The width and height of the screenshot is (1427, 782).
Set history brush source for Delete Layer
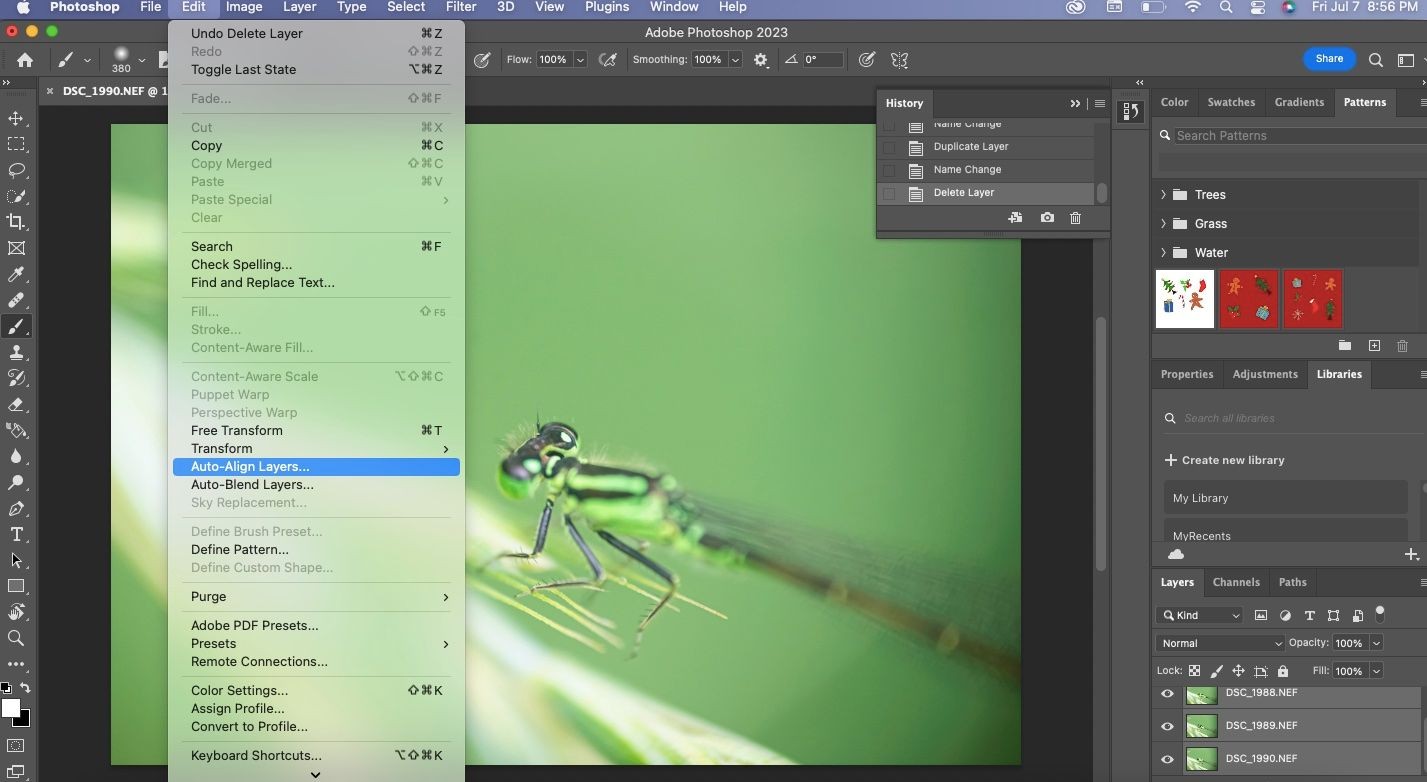click(x=888, y=194)
